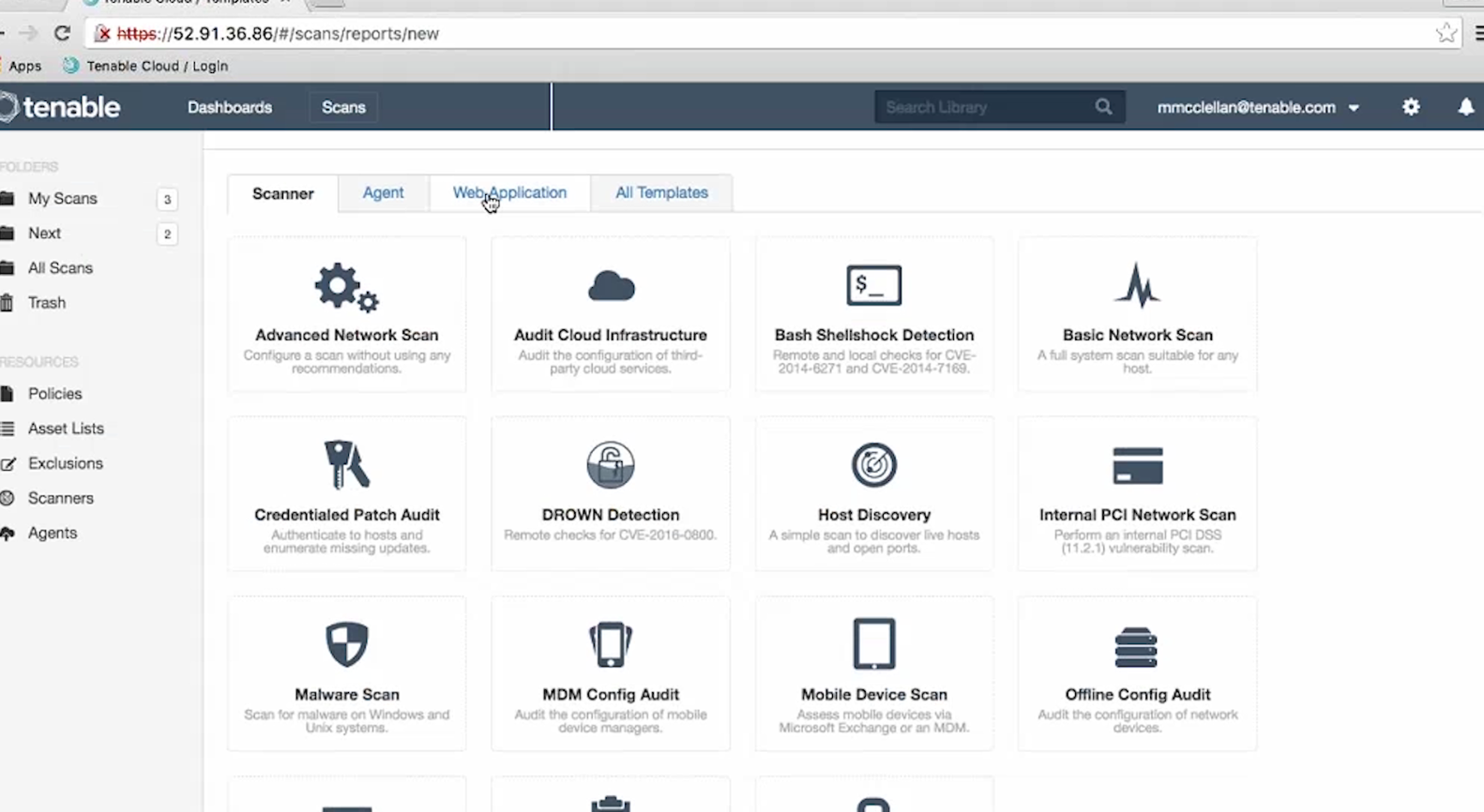Click the My Scans count badge 3
Viewport: 1484px width, 812px height.
tap(167, 200)
